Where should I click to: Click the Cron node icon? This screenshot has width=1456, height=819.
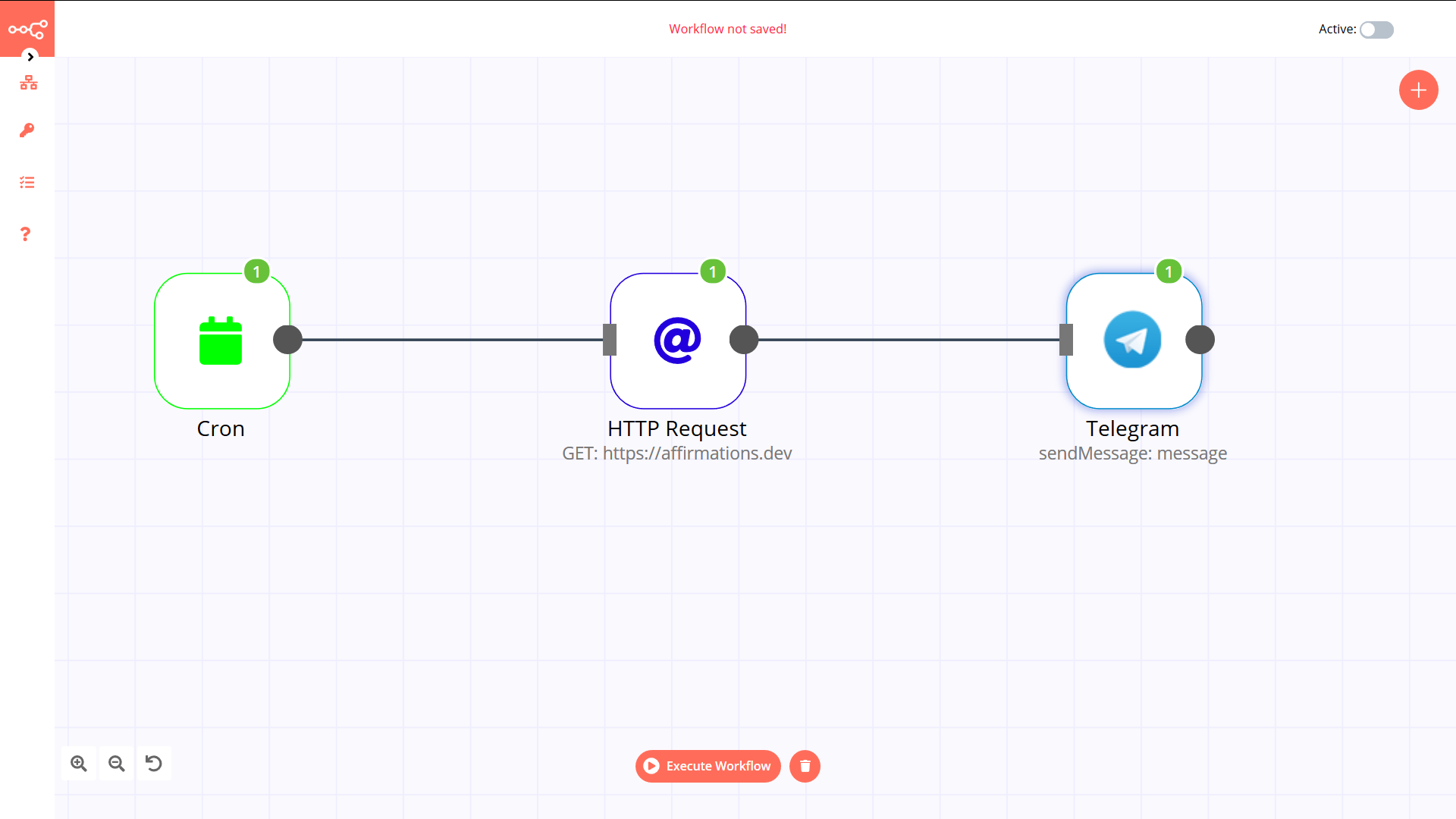[x=221, y=340]
